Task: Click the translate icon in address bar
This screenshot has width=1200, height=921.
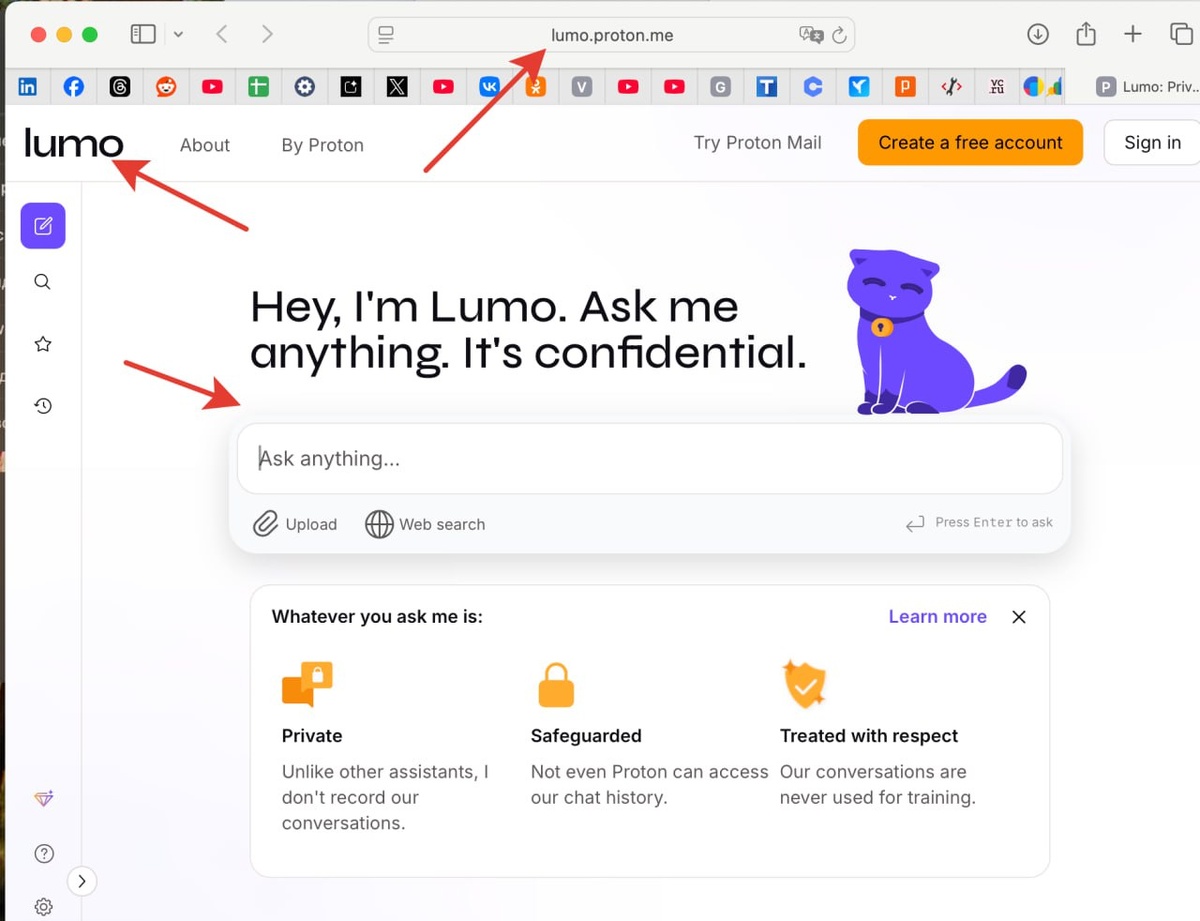Action: pyautogui.click(x=811, y=35)
